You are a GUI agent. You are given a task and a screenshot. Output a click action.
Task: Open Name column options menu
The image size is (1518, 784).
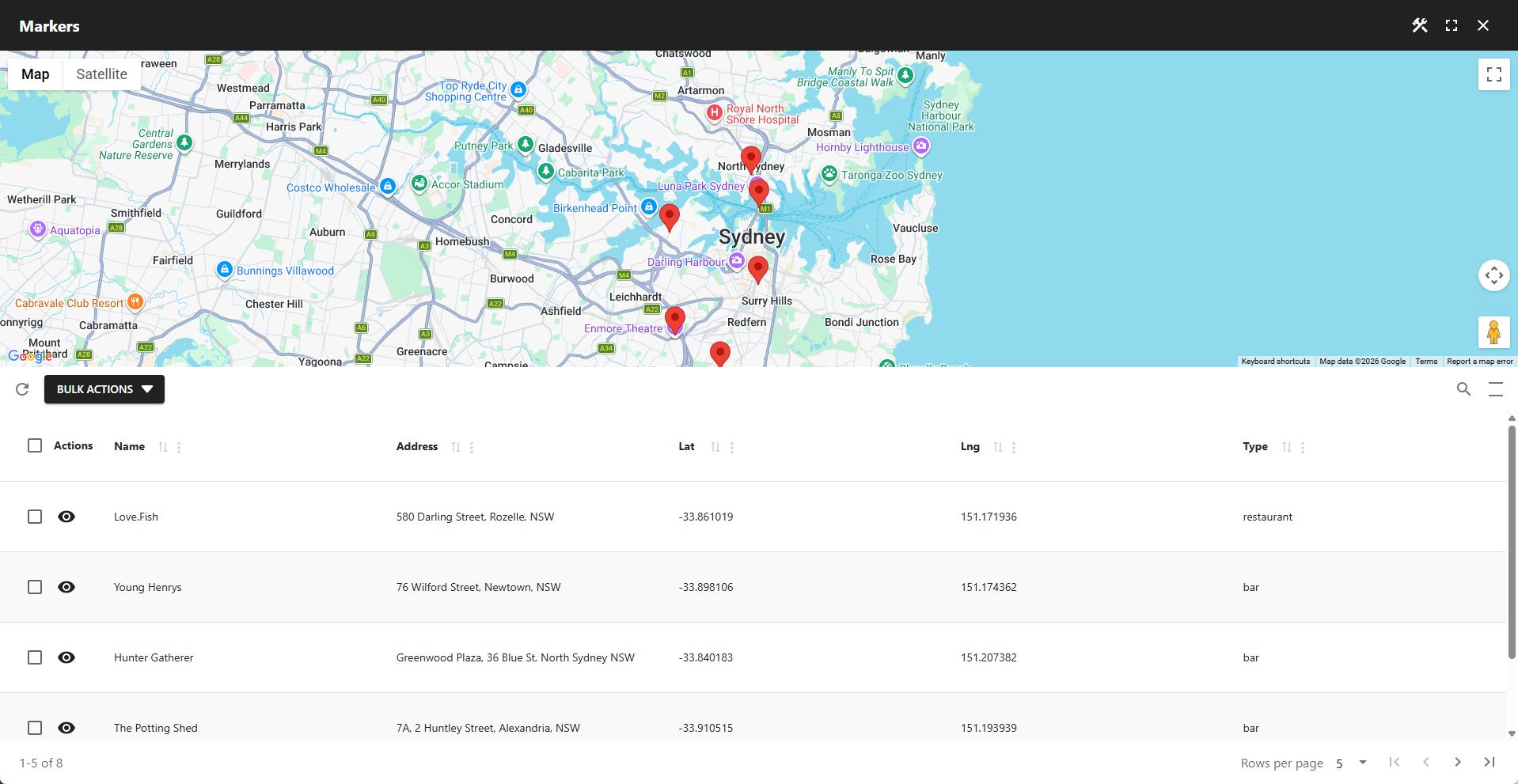(x=179, y=447)
